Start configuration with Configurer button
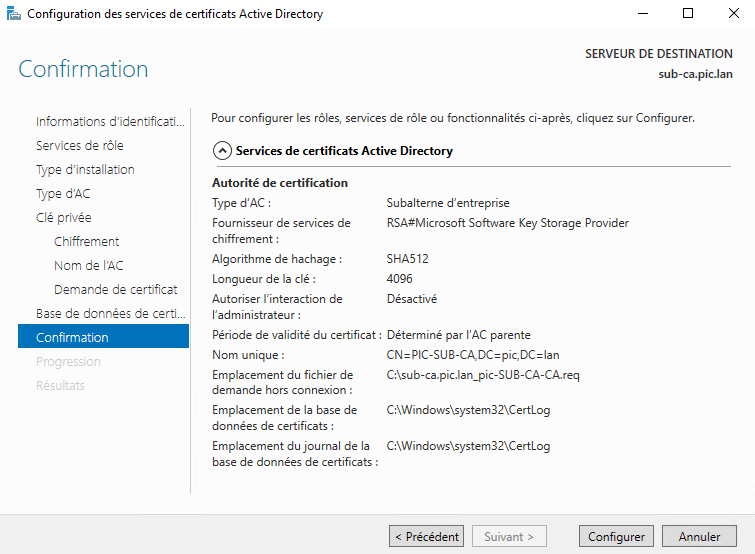Screen dimensions: 755x554 pyautogui.click(x=616, y=536)
